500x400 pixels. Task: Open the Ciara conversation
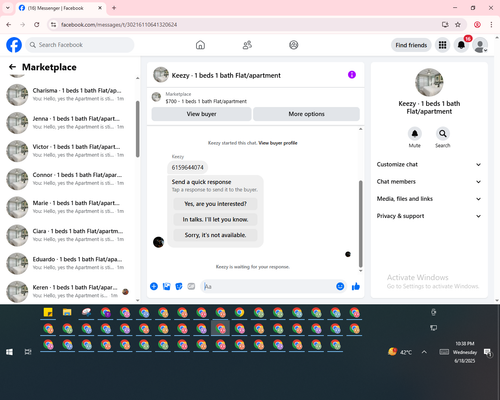(x=68, y=235)
